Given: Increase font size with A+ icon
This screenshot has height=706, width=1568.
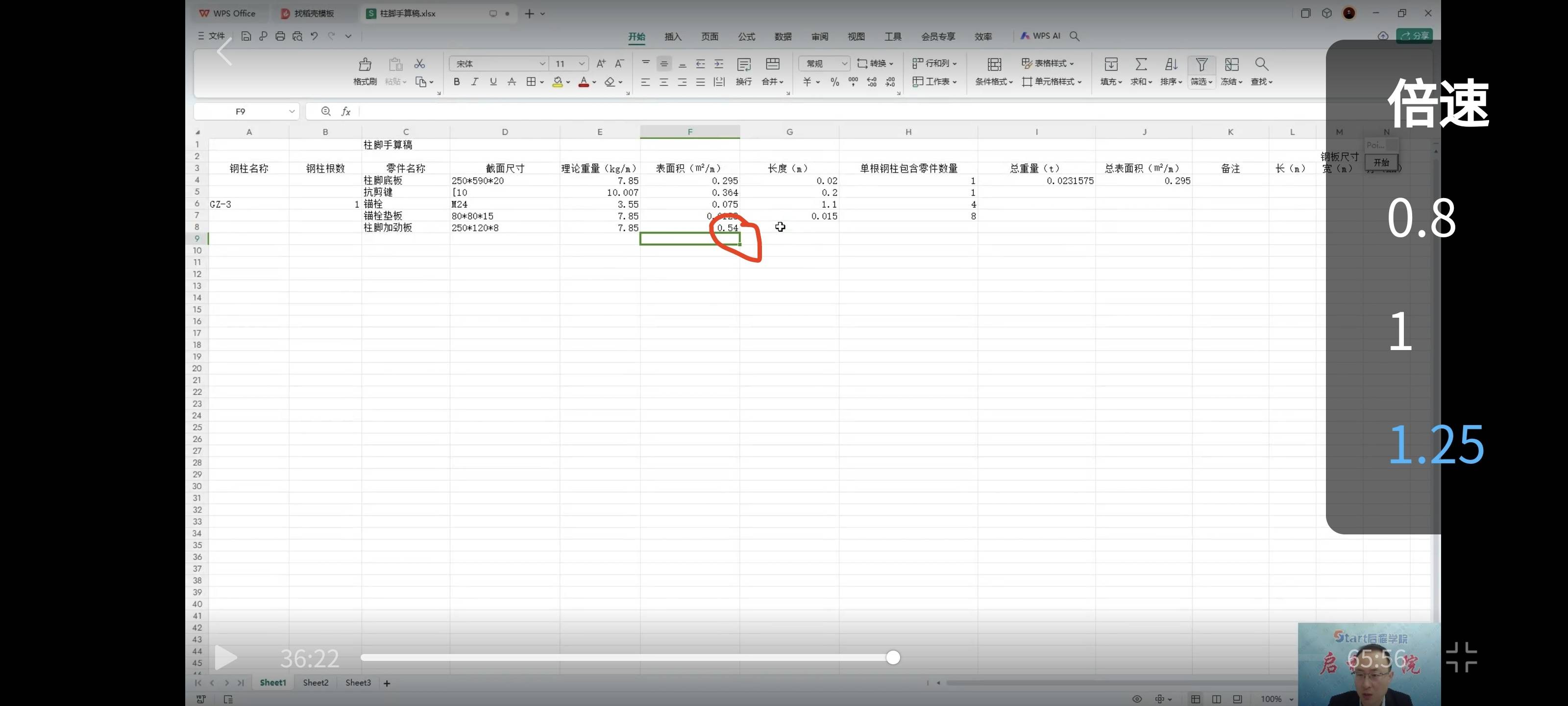Looking at the screenshot, I should [x=601, y=63].
